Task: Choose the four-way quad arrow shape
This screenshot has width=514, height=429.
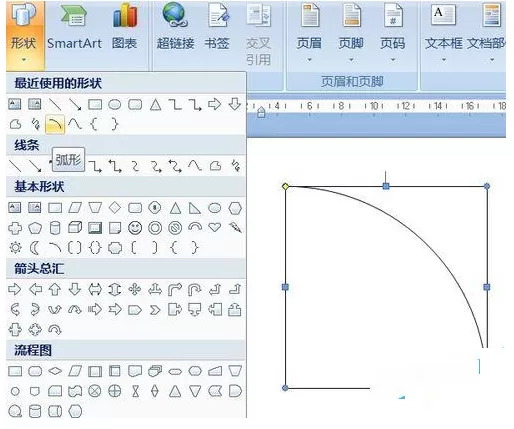Action: point(135,289)
